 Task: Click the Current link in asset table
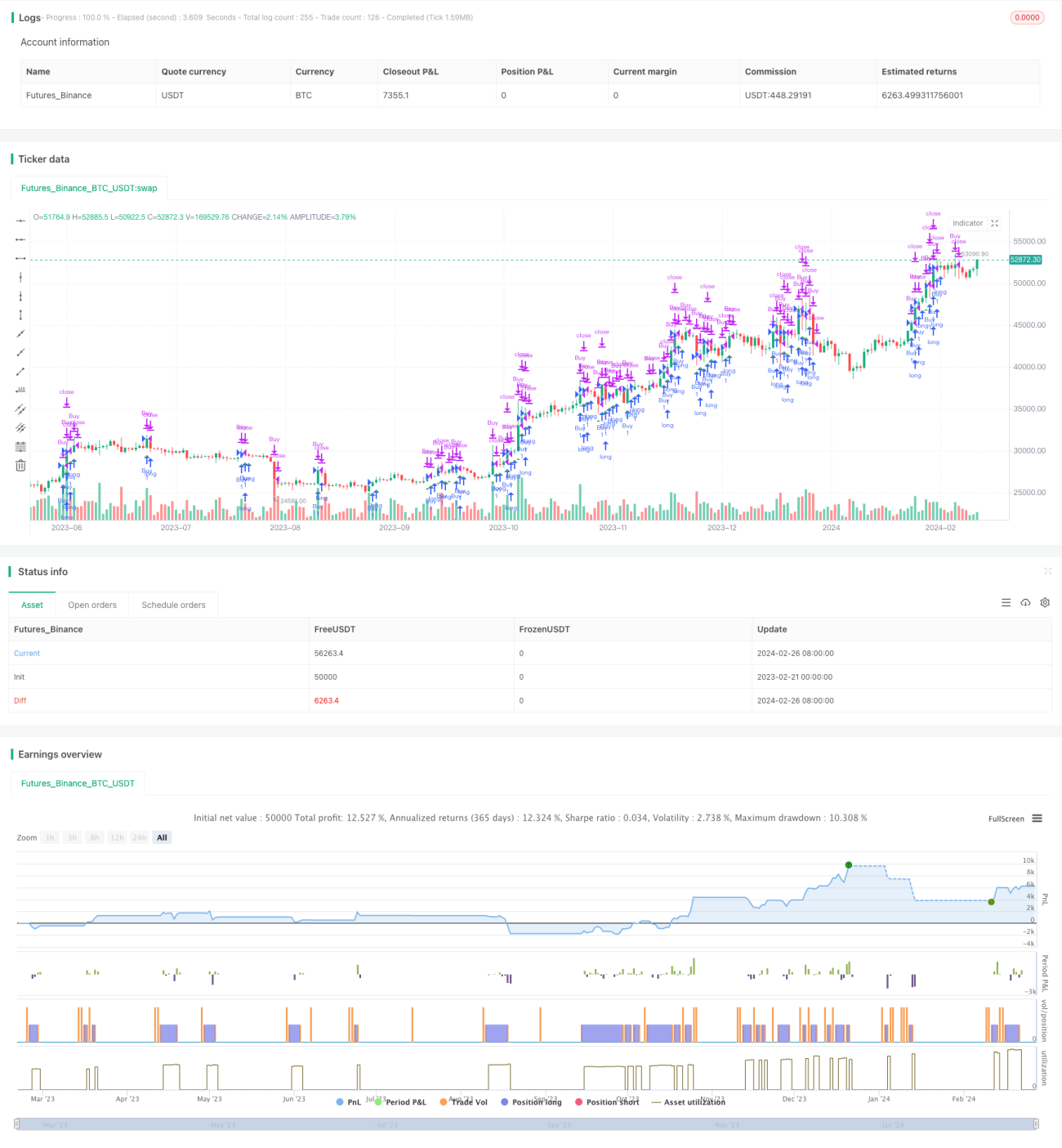coord(27,653)
